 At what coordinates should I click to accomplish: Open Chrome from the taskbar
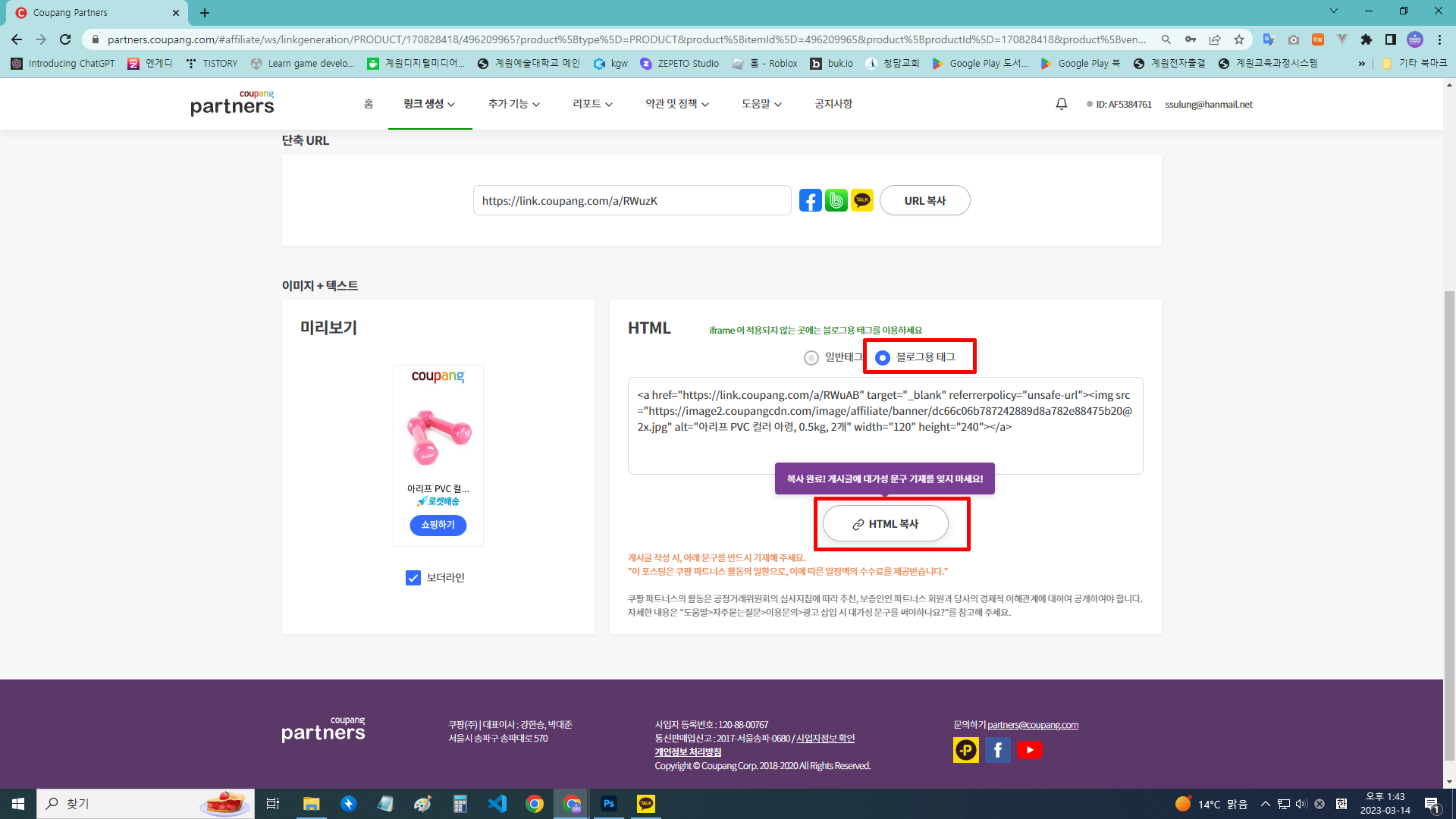tap(535, 804)
